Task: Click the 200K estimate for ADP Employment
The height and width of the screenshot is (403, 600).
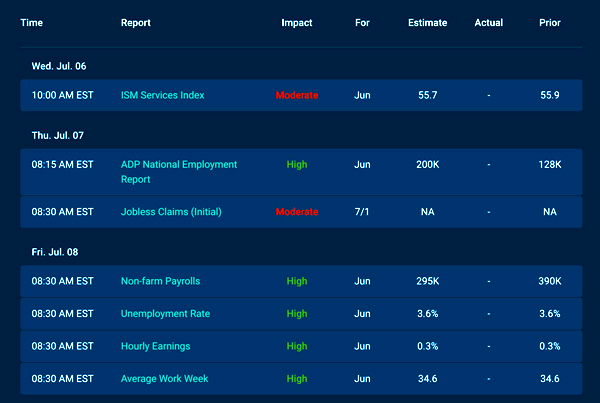Action: (428, 165)
